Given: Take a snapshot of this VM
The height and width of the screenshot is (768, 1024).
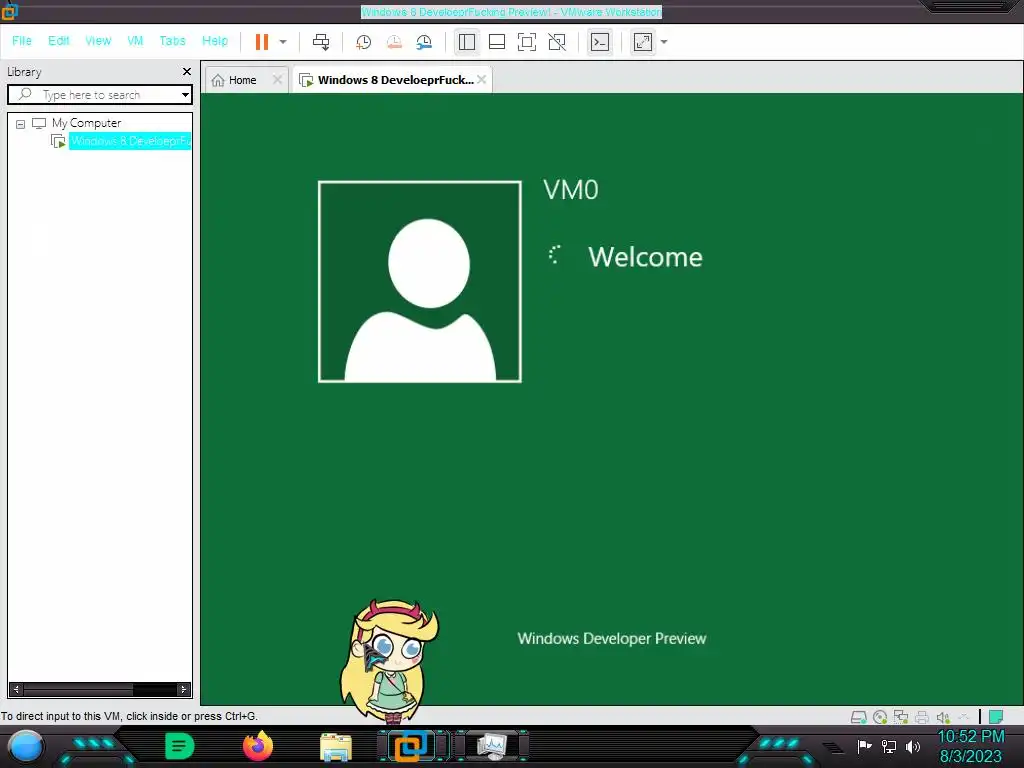Looking at the screenshot, I should (x=363, y=42).
